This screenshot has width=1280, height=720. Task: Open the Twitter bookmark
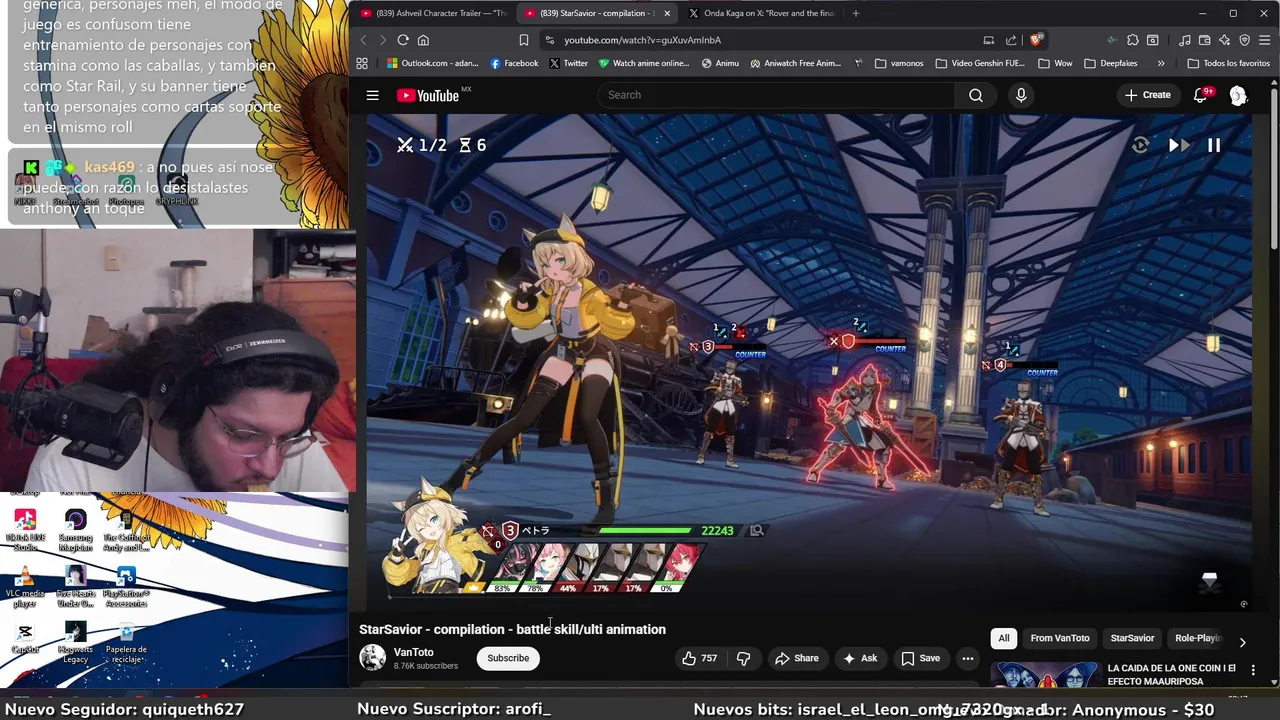(568, 63)
